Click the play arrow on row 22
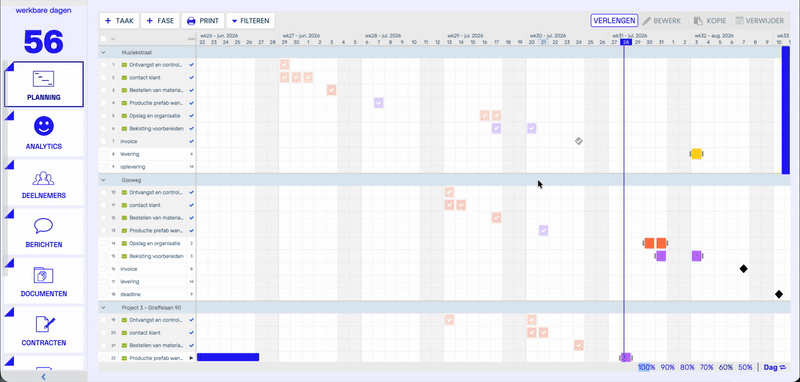The image size is (800, 382). (x=191, y=358)
